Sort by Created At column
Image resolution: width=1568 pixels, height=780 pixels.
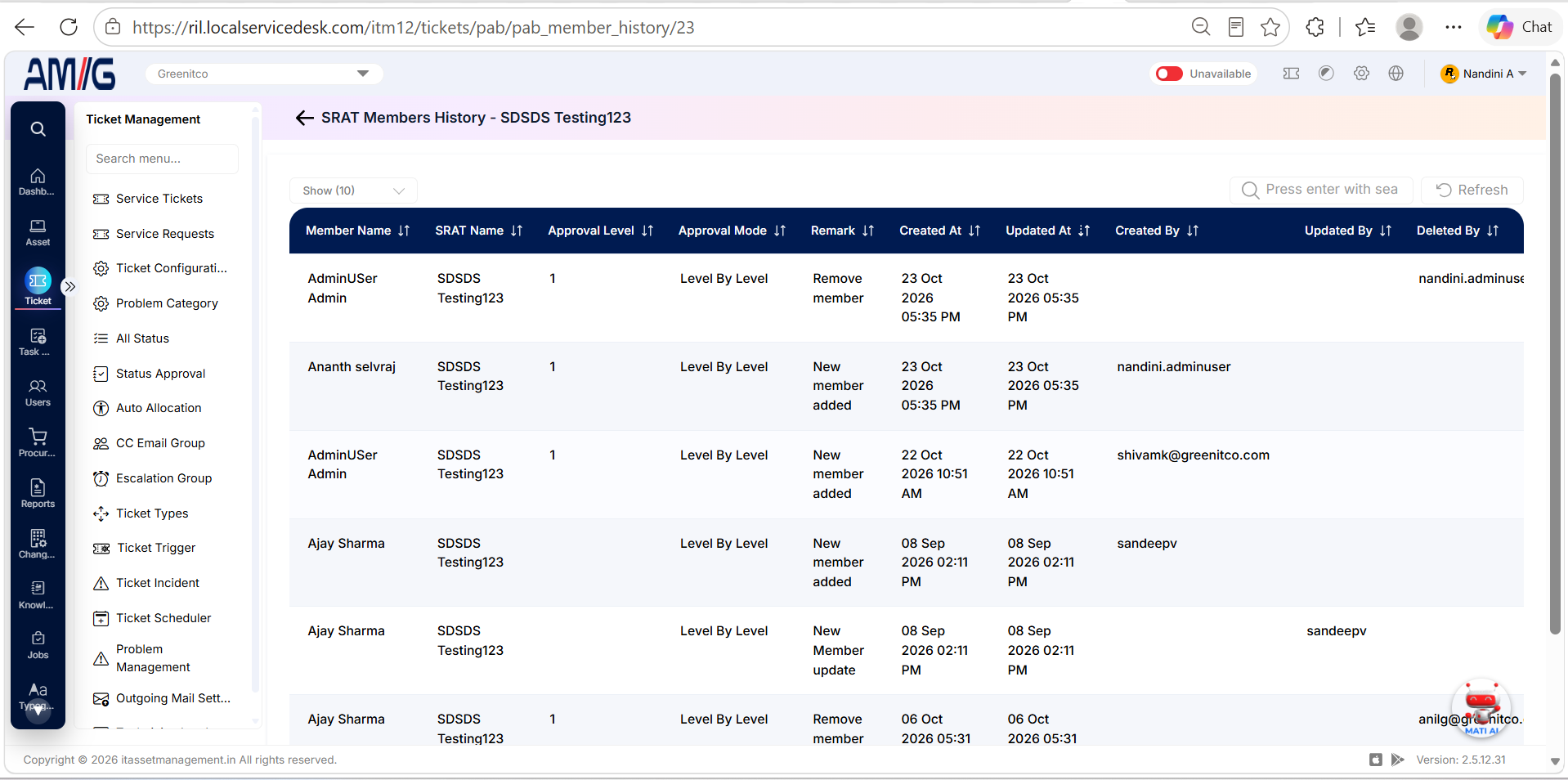click(x=939, y=231)
